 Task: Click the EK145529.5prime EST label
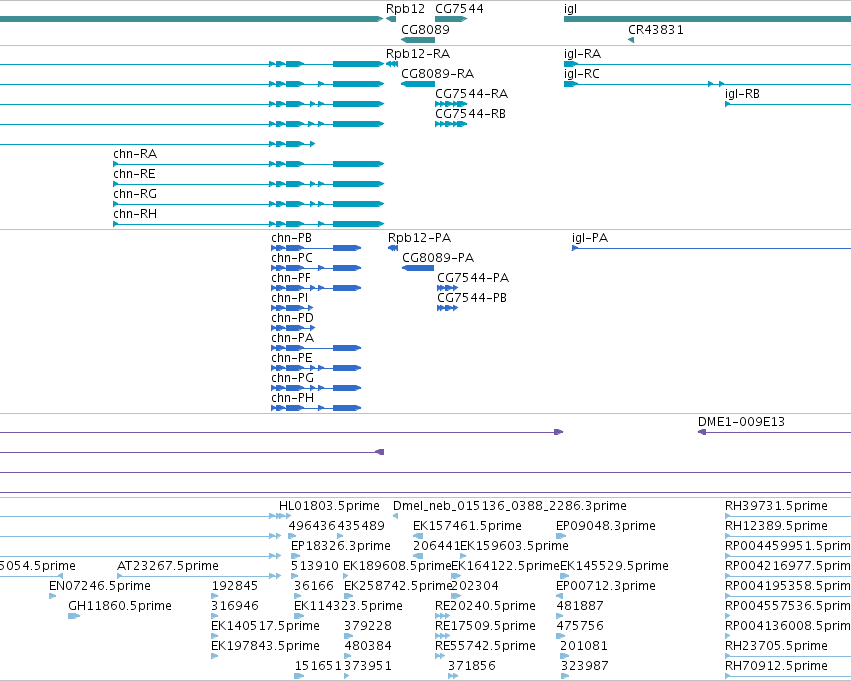(614, 566)
